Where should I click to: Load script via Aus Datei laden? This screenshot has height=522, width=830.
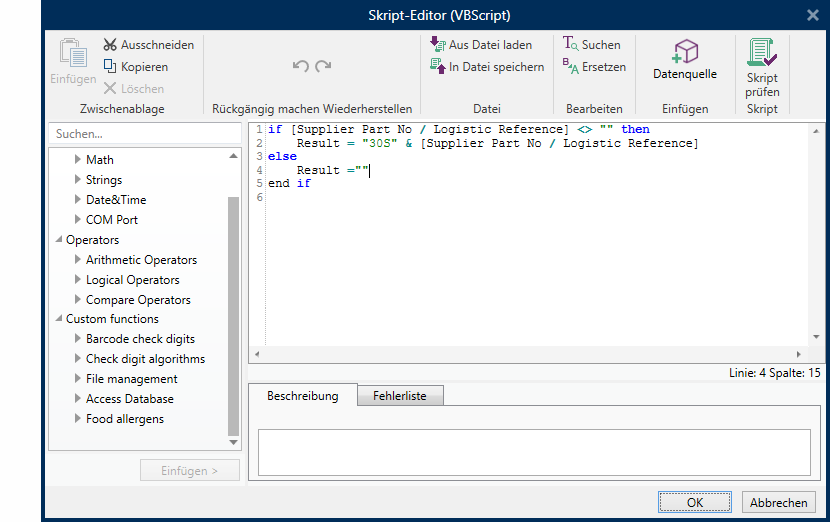tap(481, 45)
